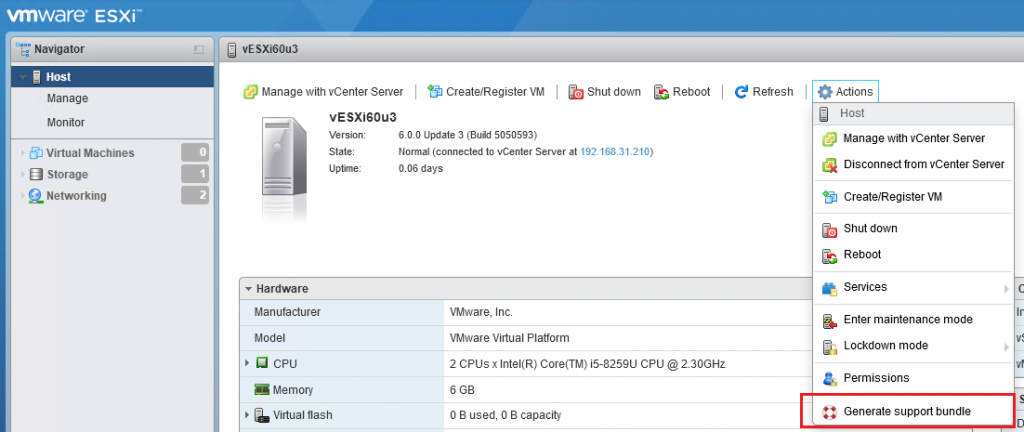Click the Manage with vCenter Server toolbar icon
The width and height of the screenshot is (1024, 432).
(250, 92)
